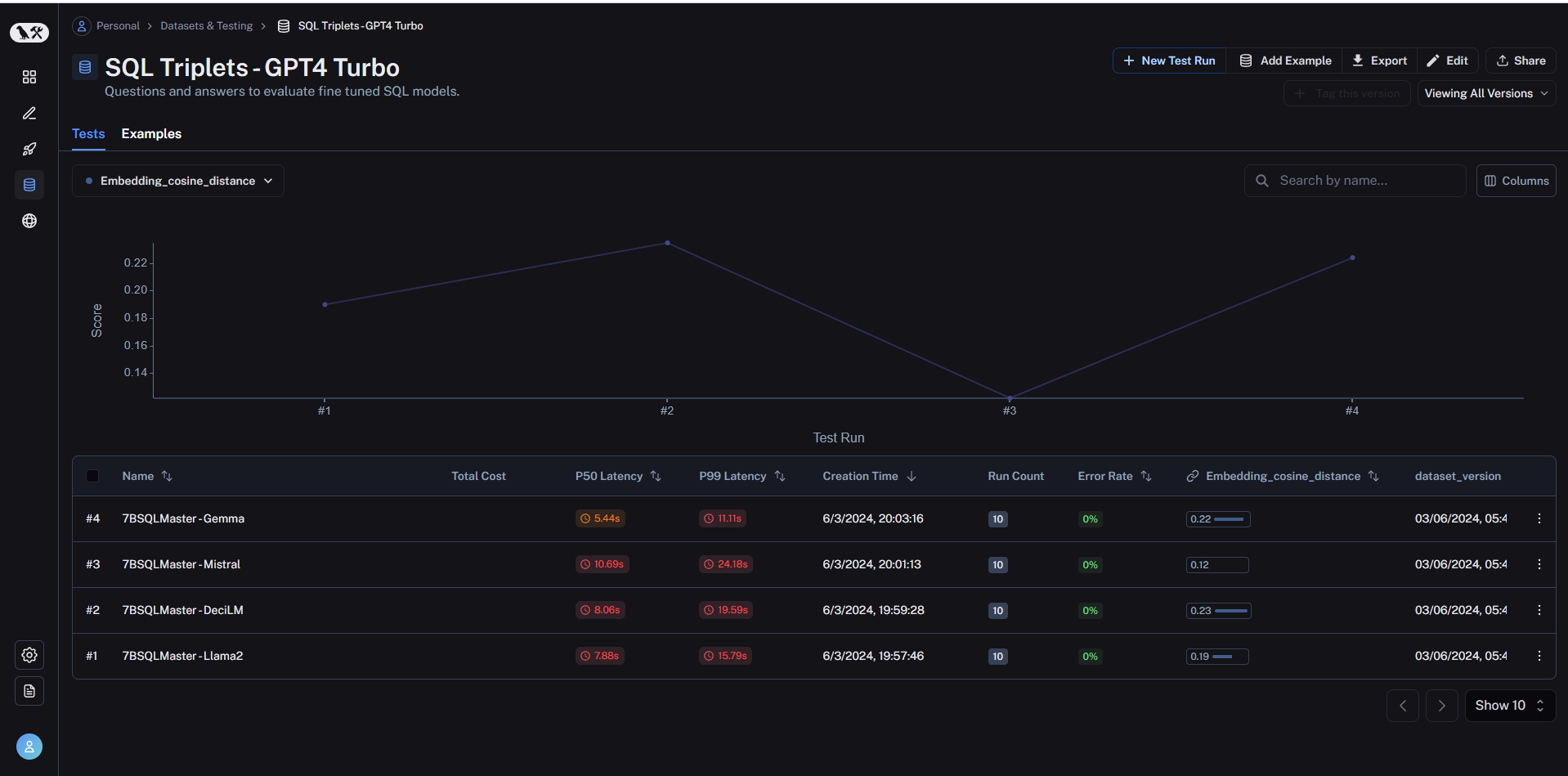
Task: Open test run 7BSQLMaster-Mistral
Action: click(x=181, y=564)
